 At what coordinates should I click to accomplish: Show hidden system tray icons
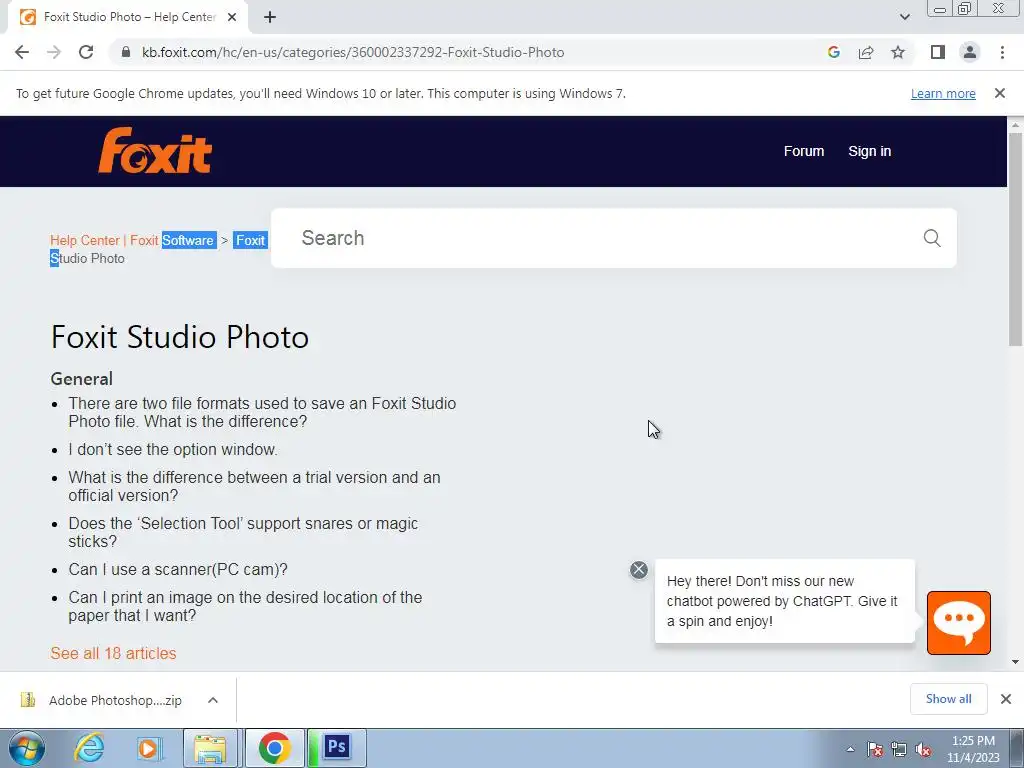click(x=850, y=749)
